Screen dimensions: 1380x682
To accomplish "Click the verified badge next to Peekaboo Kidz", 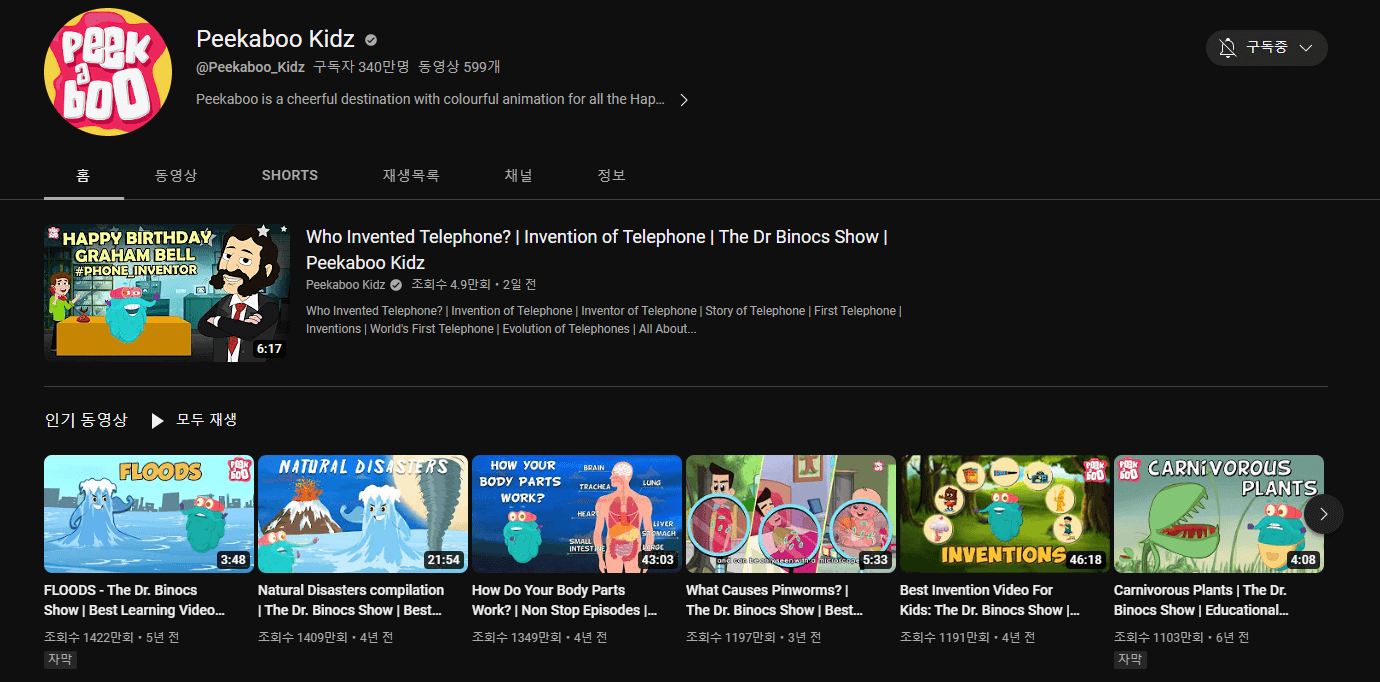I will click(371, 40).
